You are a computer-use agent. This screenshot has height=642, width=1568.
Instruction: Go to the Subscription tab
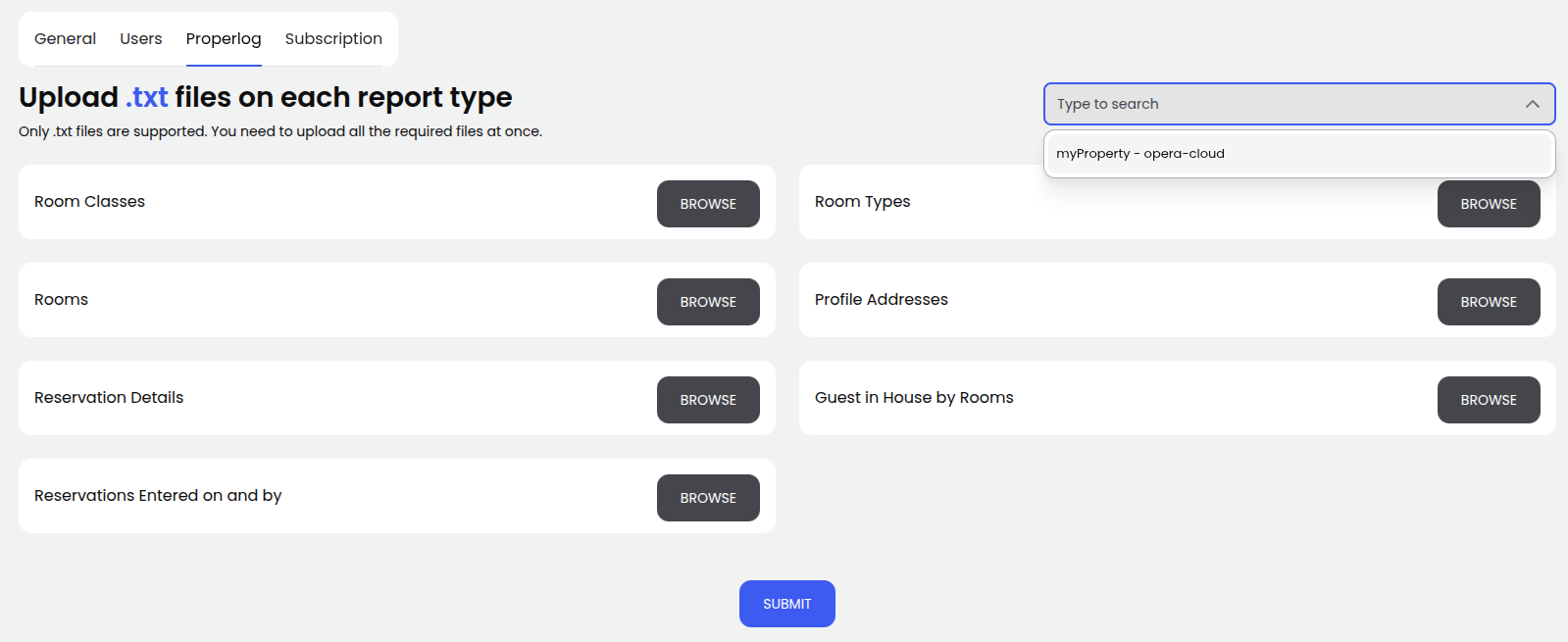[x=333, y=39]
